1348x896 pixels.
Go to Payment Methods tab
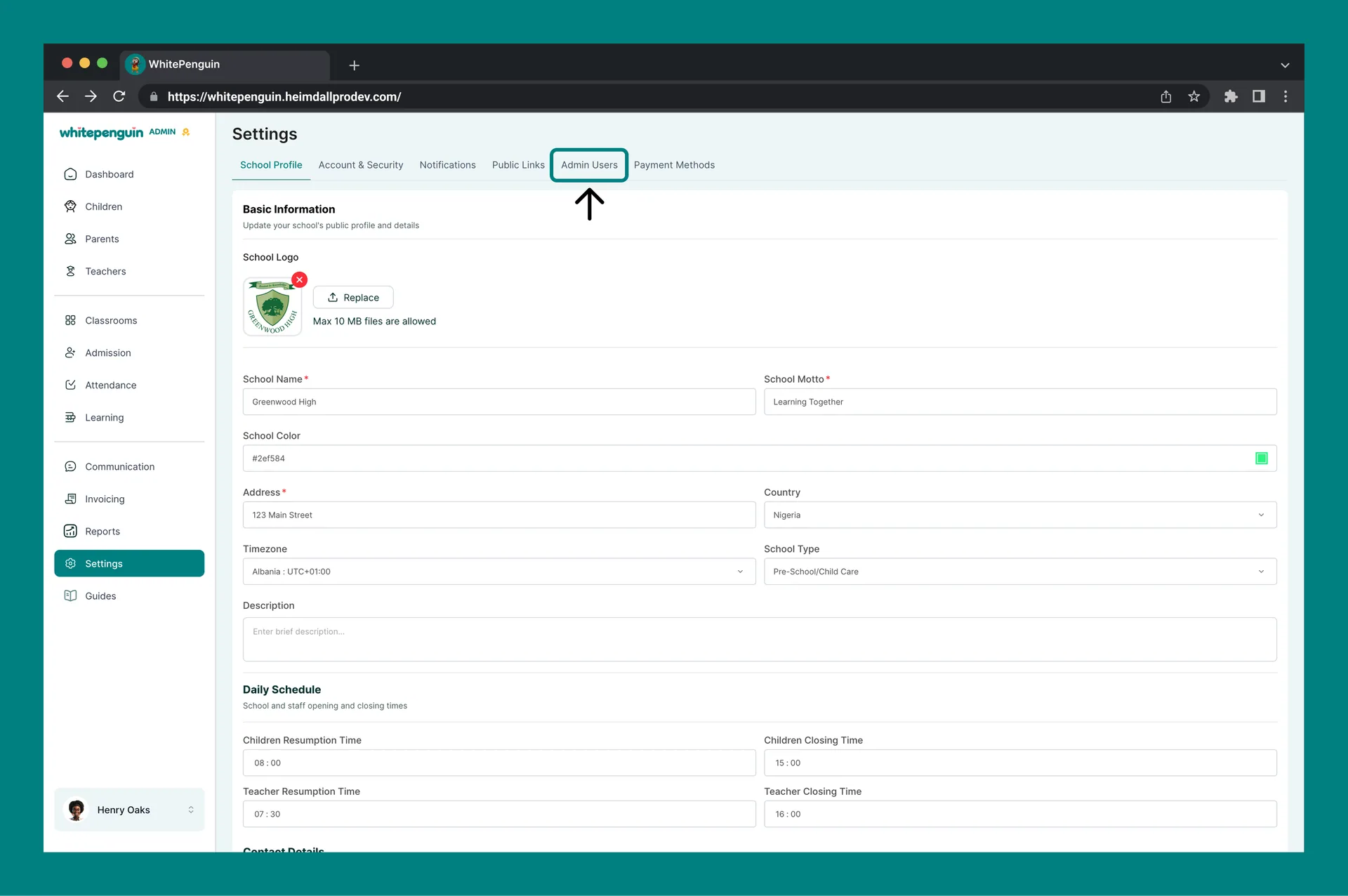click(674, 165)
